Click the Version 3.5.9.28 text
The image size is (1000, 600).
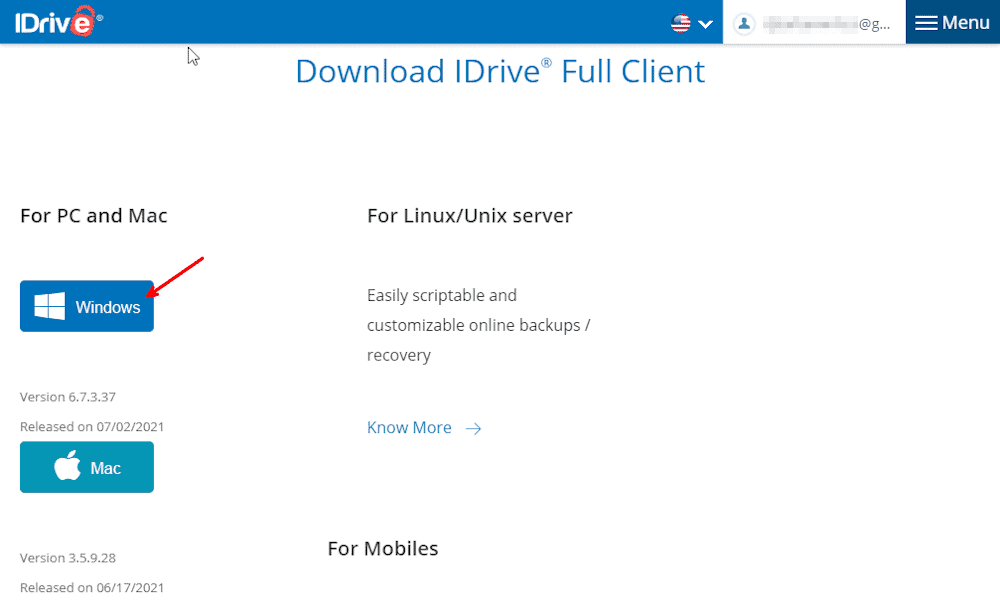68,558
